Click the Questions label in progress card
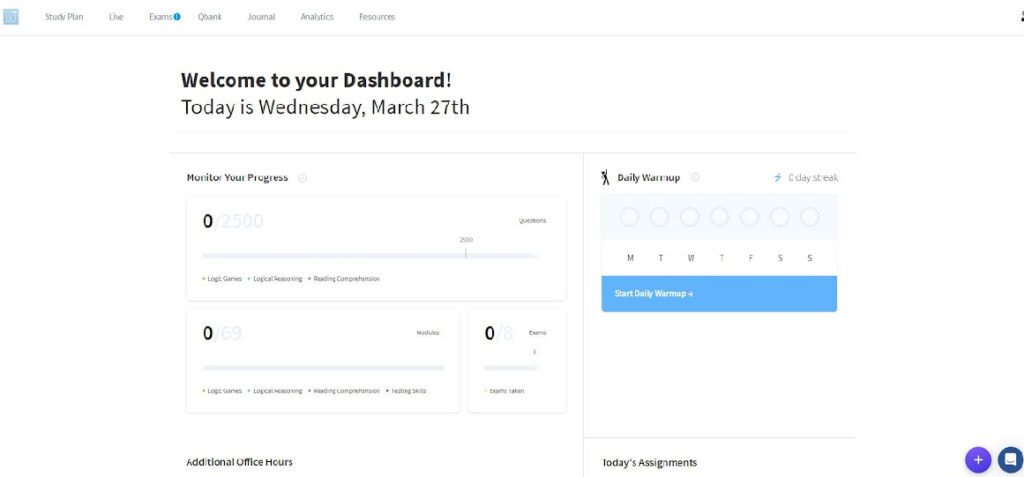 tap(533, 221)
